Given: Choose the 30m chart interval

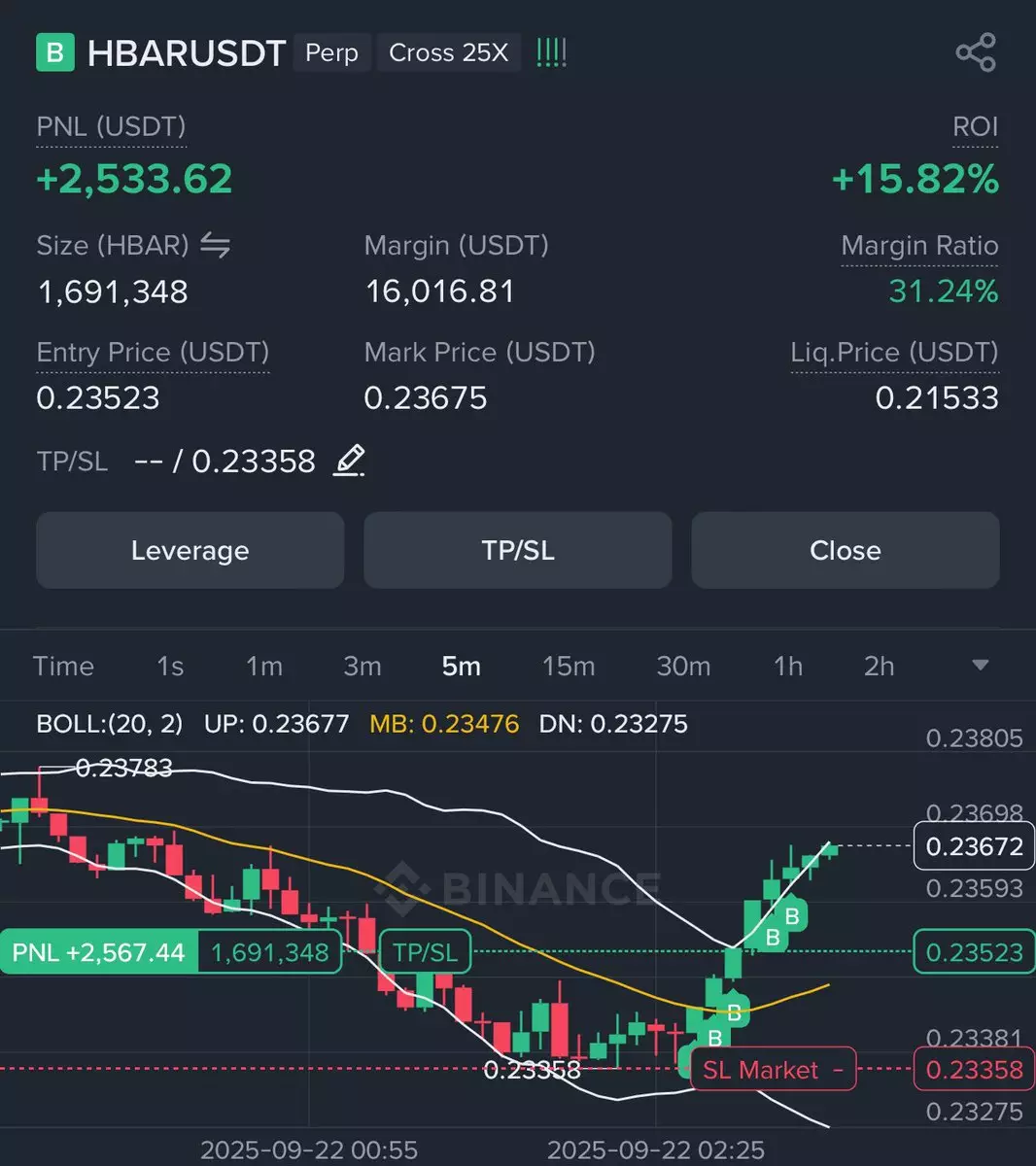Looking at the screenshot, I should click(683, 666).
